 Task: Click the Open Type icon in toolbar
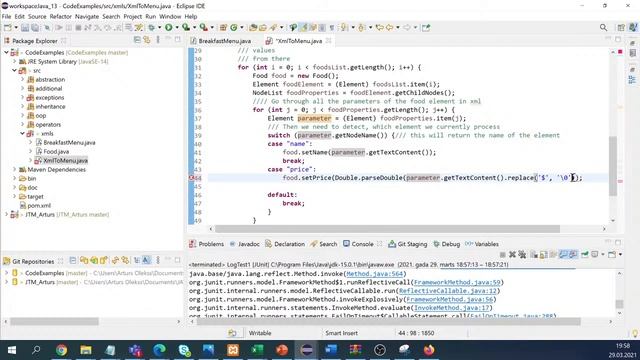[253, 27]
